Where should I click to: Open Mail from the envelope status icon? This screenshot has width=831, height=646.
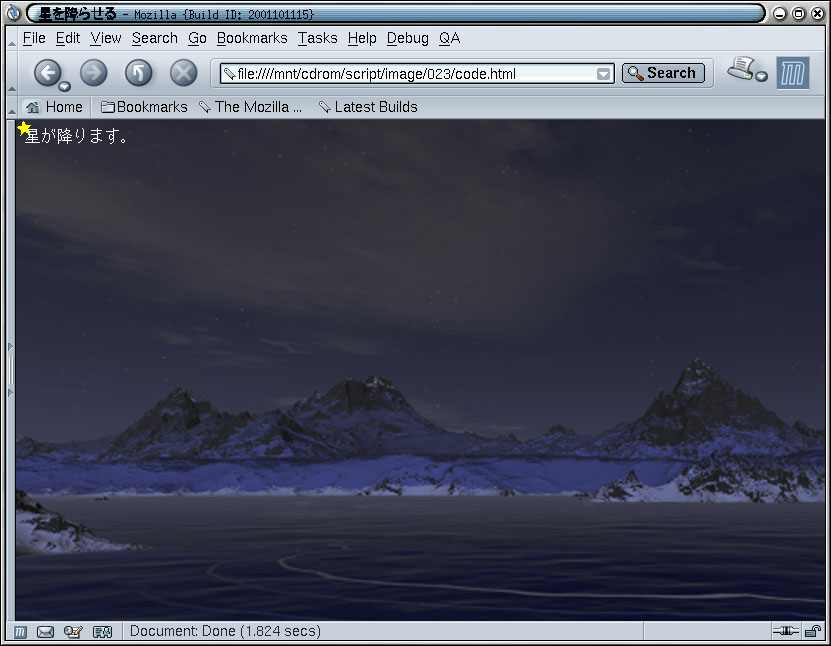point(46,632)
